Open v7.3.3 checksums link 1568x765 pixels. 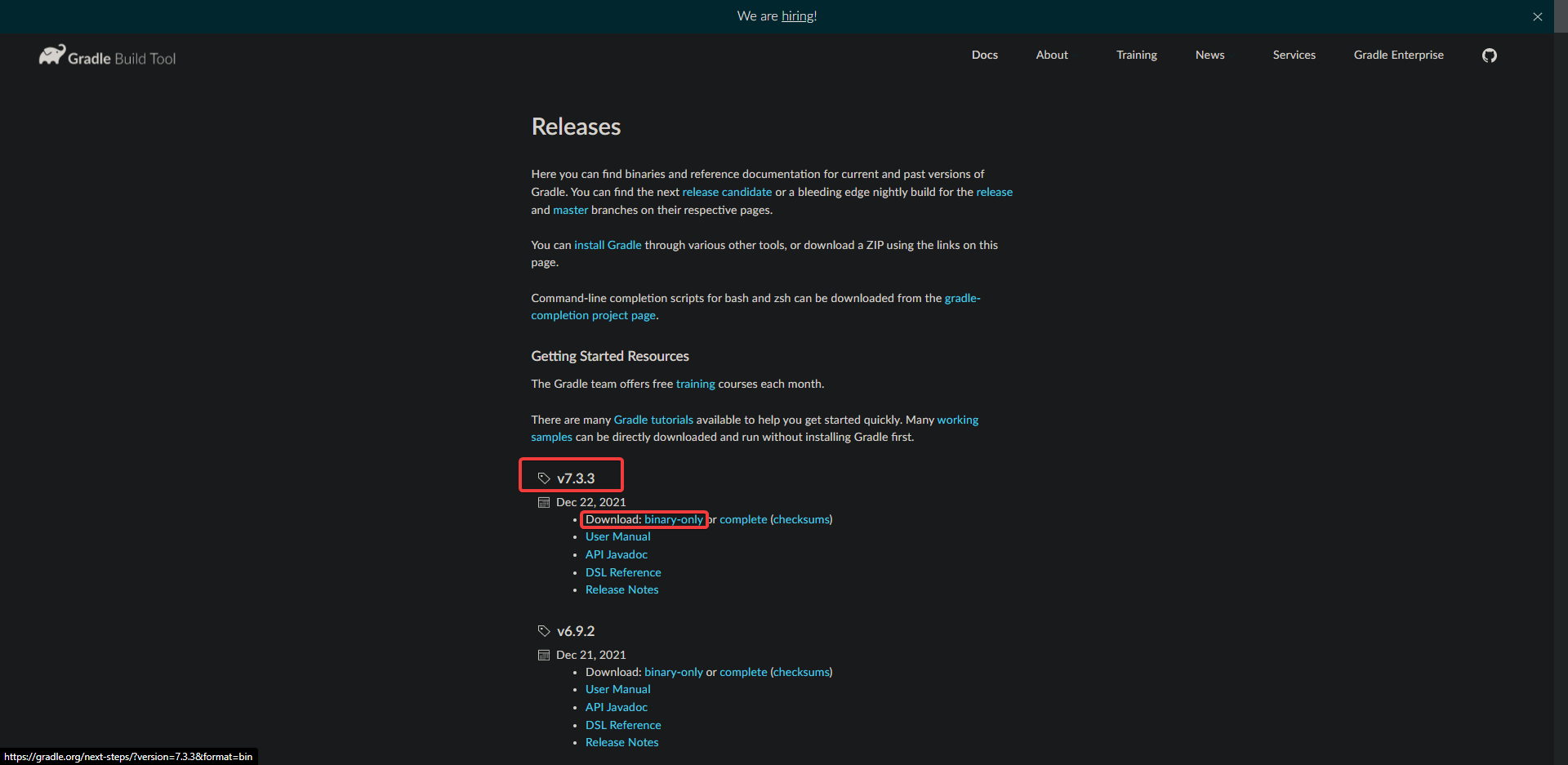(x=801, y=519)
